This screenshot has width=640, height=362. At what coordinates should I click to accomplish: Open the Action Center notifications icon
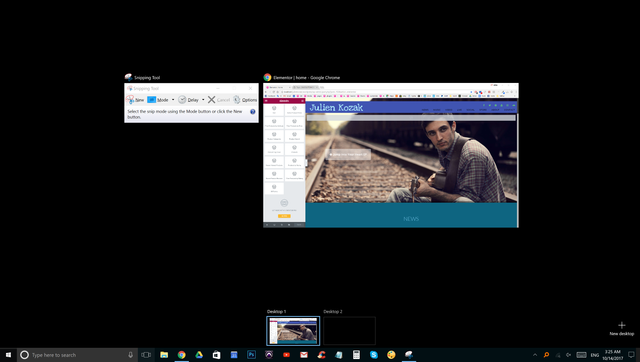631,355
